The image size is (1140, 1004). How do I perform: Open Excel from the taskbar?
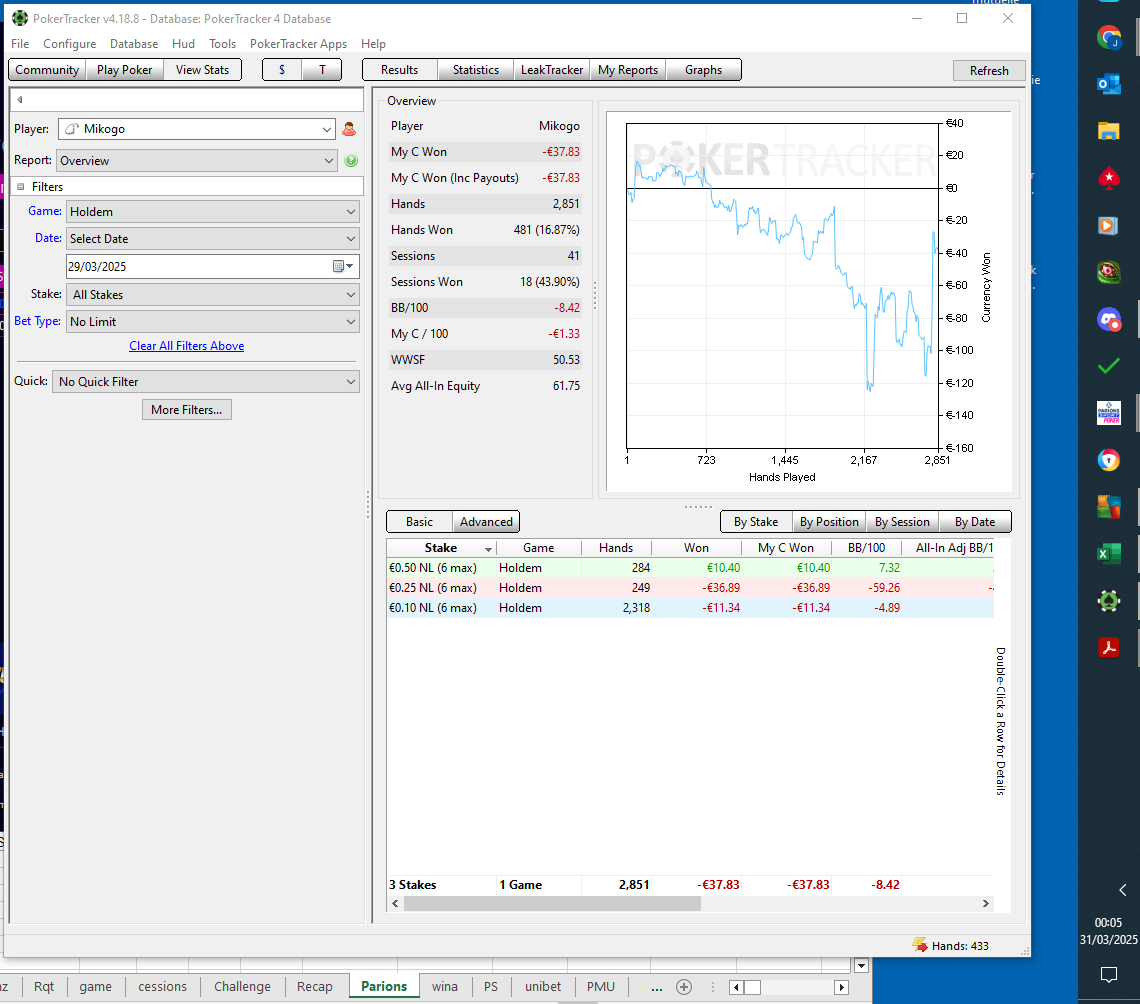pos(1109,554)
